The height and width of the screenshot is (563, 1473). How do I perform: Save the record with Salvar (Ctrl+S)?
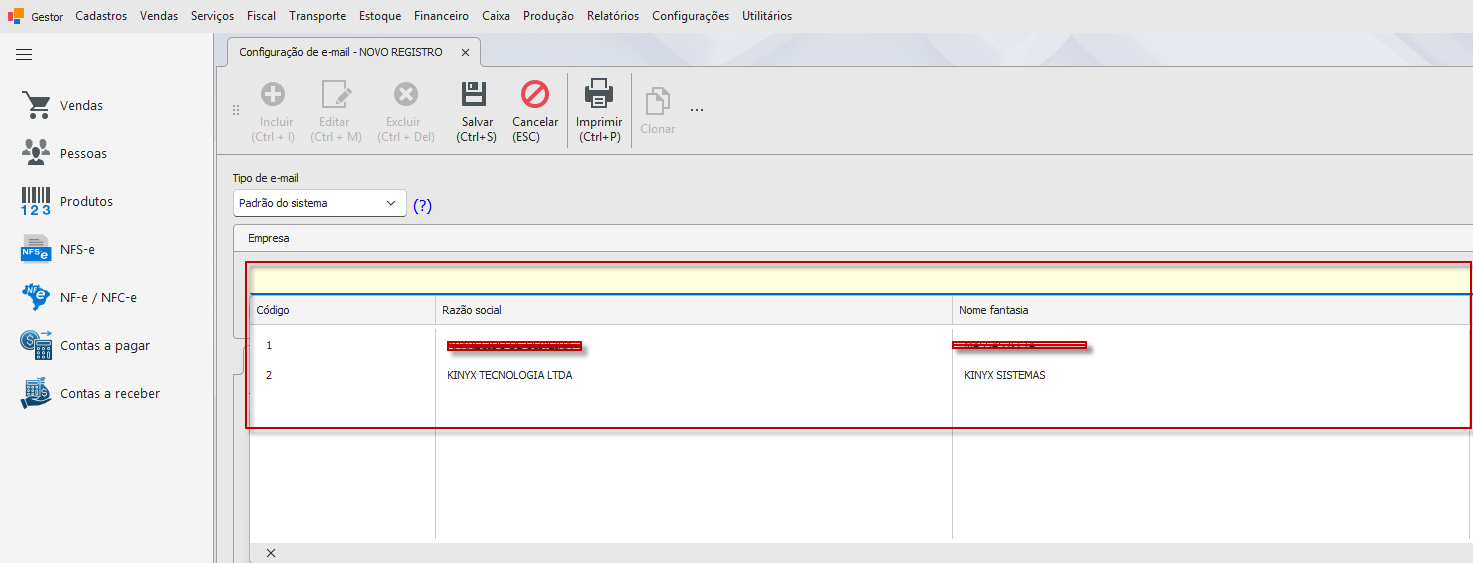476,111
